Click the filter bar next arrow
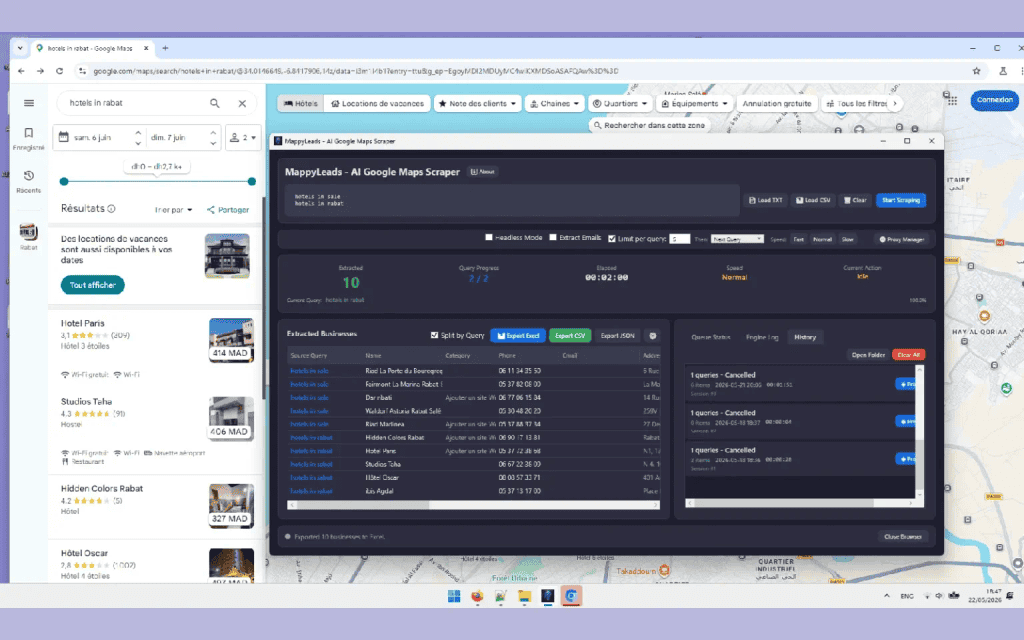Viewport: 1024px width, 640px height. (895, 103)
